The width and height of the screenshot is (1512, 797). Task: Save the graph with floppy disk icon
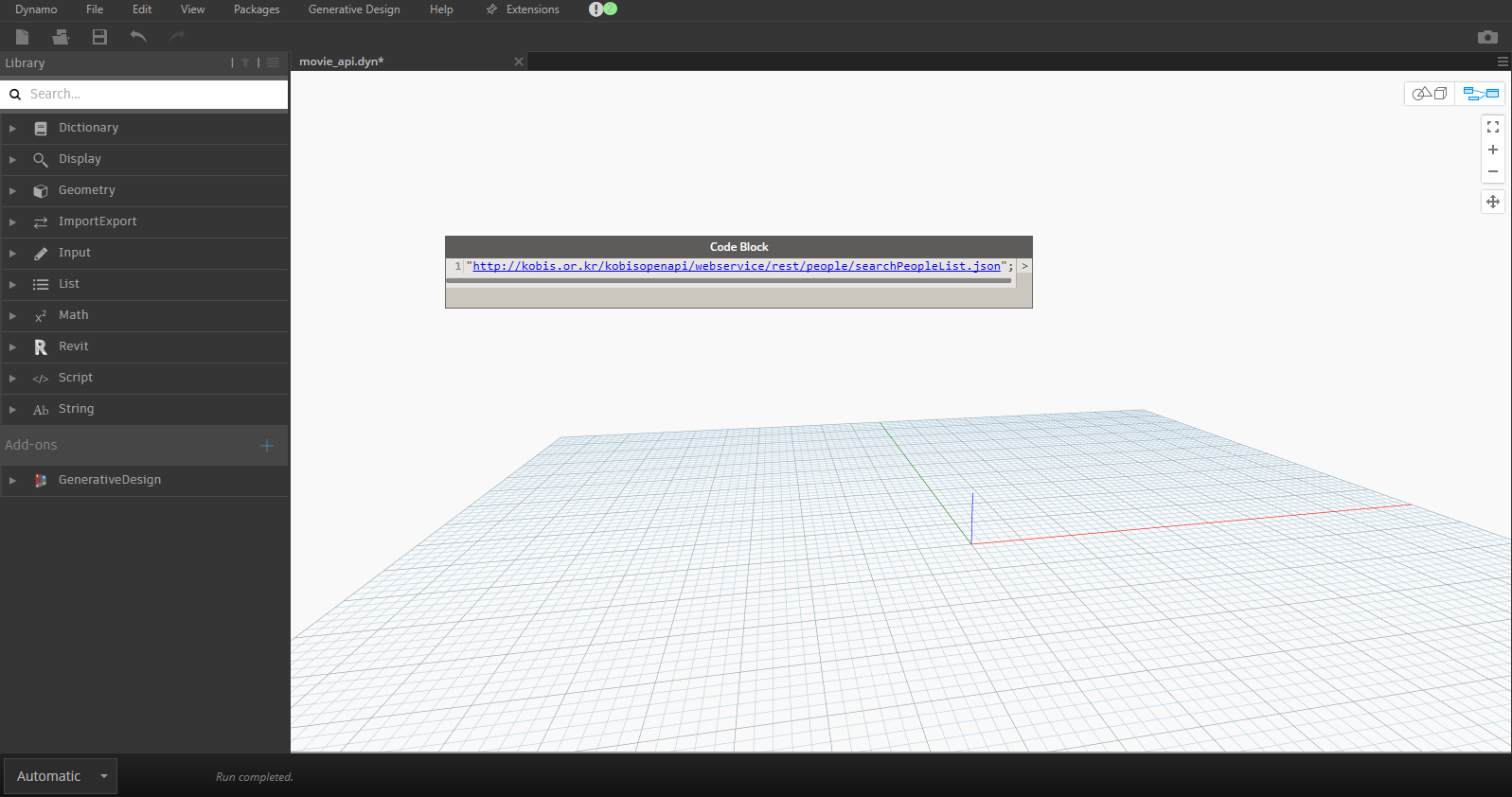pos(99,37)
